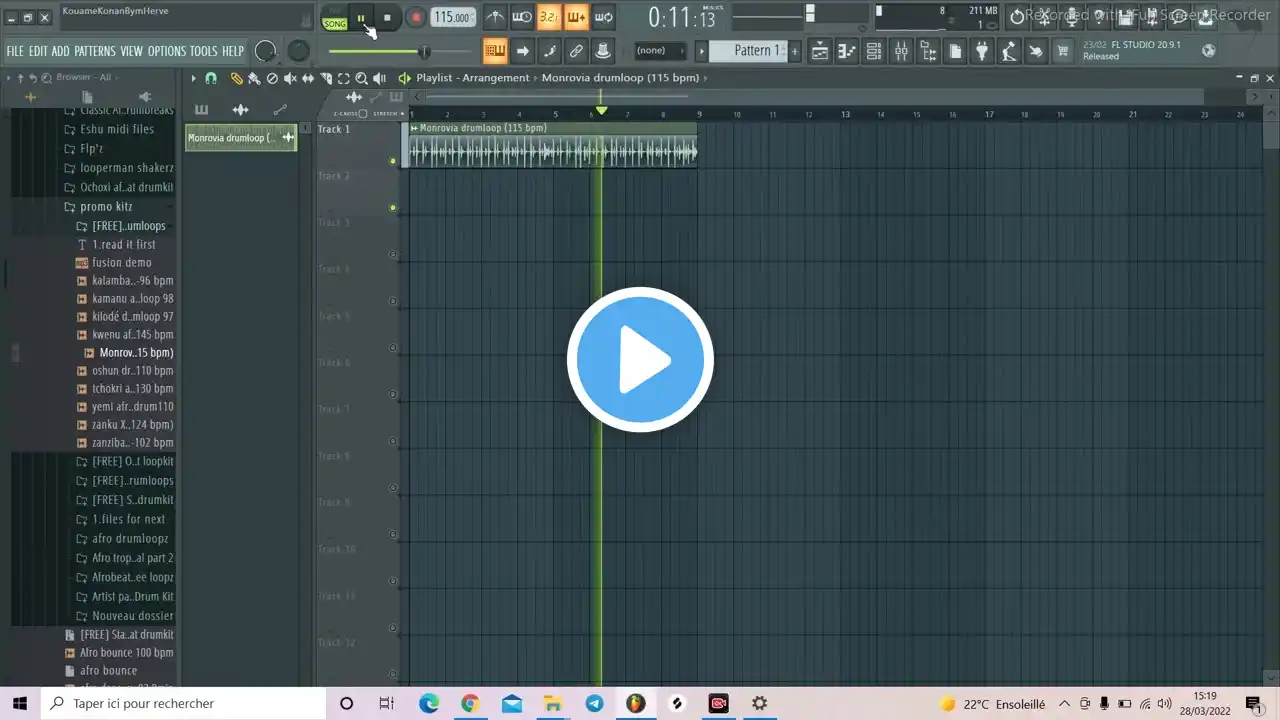This screenshot has height=720, width=1280.
Task: Expand the afro drumloopz folder
Action: (122, 539)
